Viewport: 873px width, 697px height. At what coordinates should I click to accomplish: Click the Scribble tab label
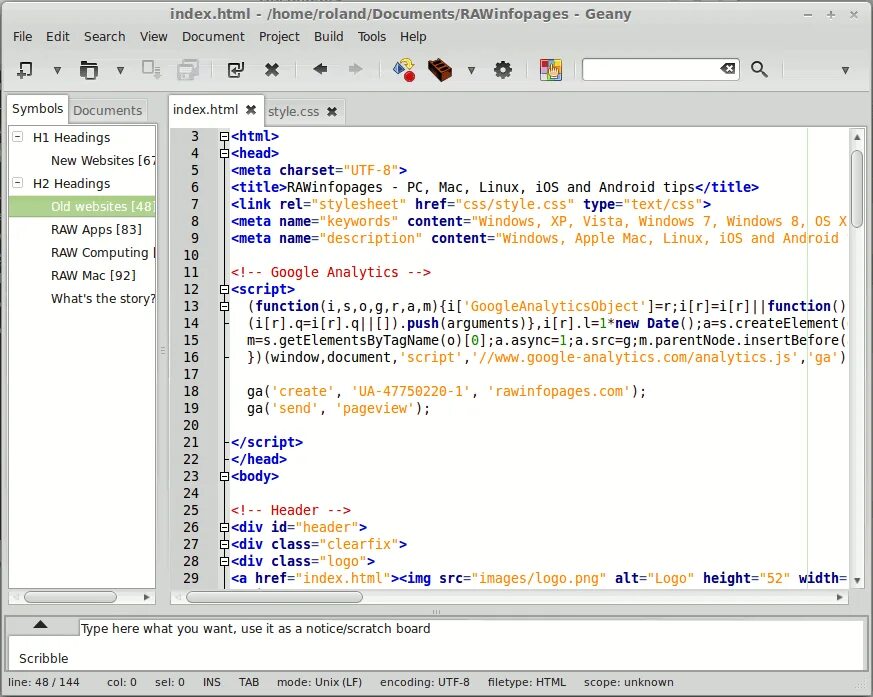[43, 659]
